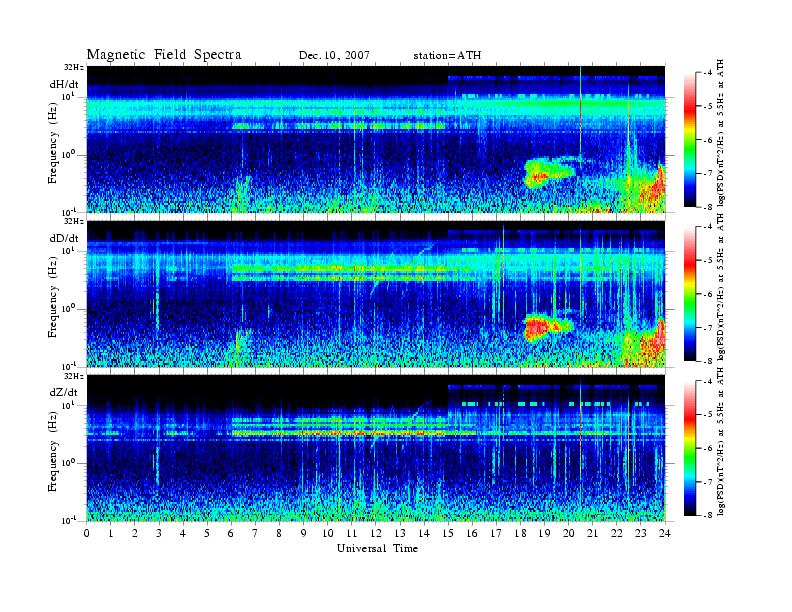The width and height of the screenshot is (792, 612).
Task: Click hour tick "9" on Universal Time axis
Action: coord(304,533)
